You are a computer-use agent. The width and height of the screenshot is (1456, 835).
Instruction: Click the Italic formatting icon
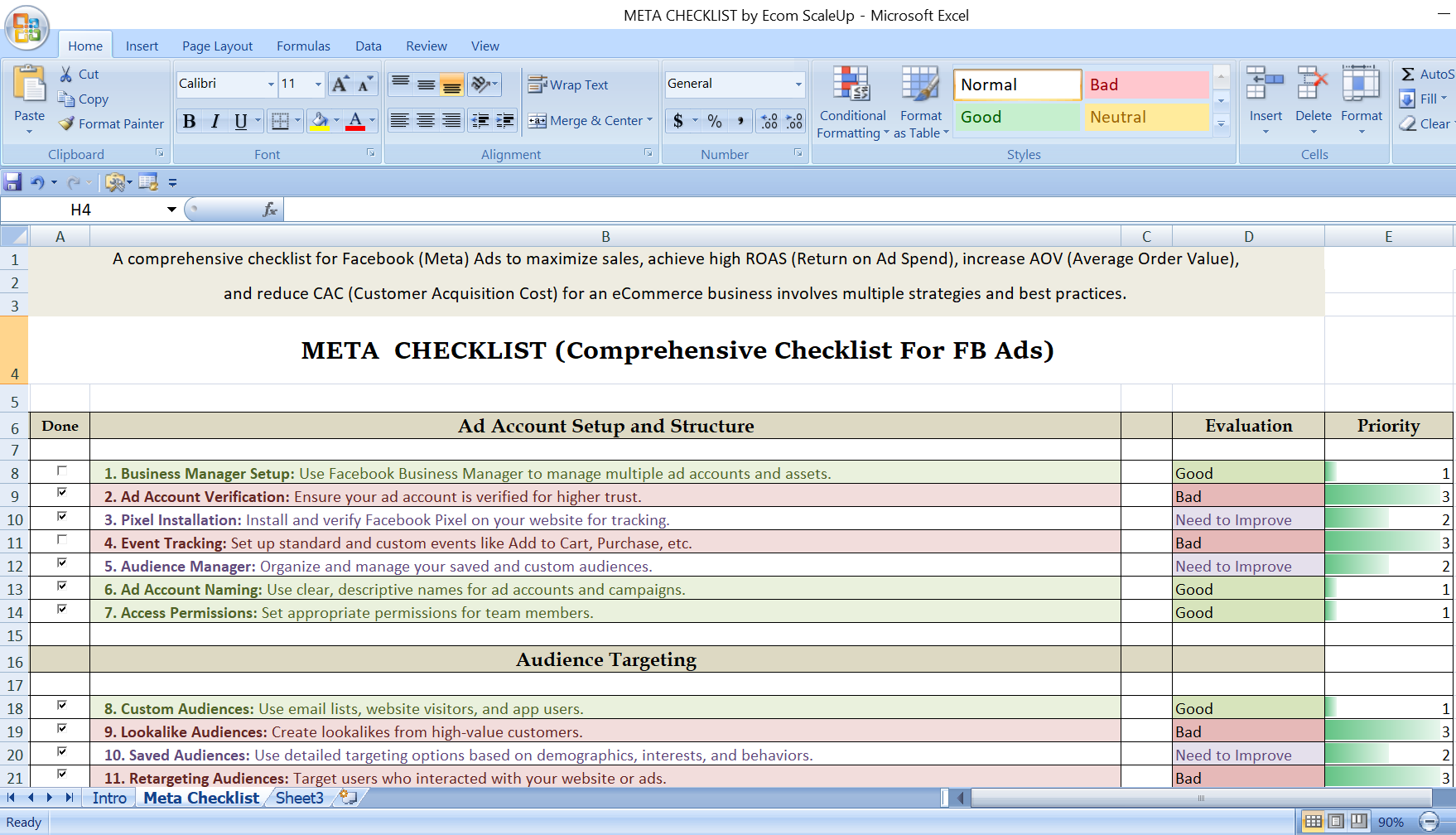215,122
